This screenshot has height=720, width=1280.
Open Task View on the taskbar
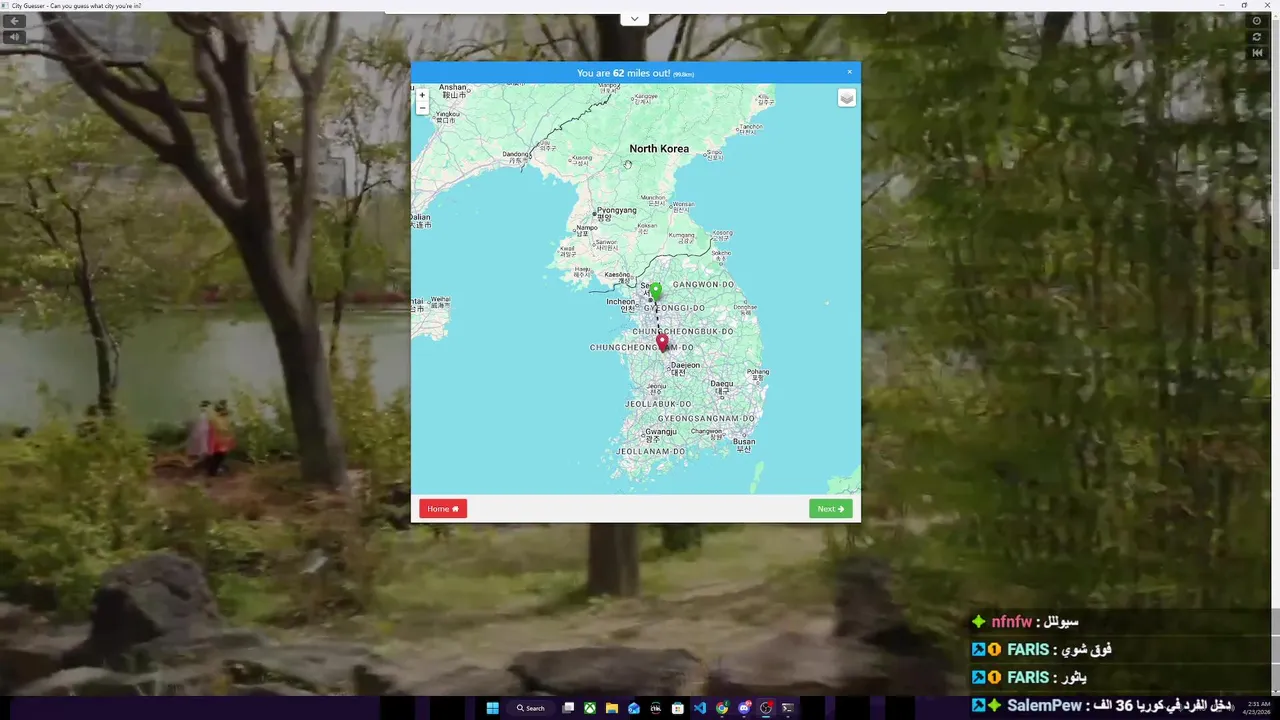click(568, 708)
